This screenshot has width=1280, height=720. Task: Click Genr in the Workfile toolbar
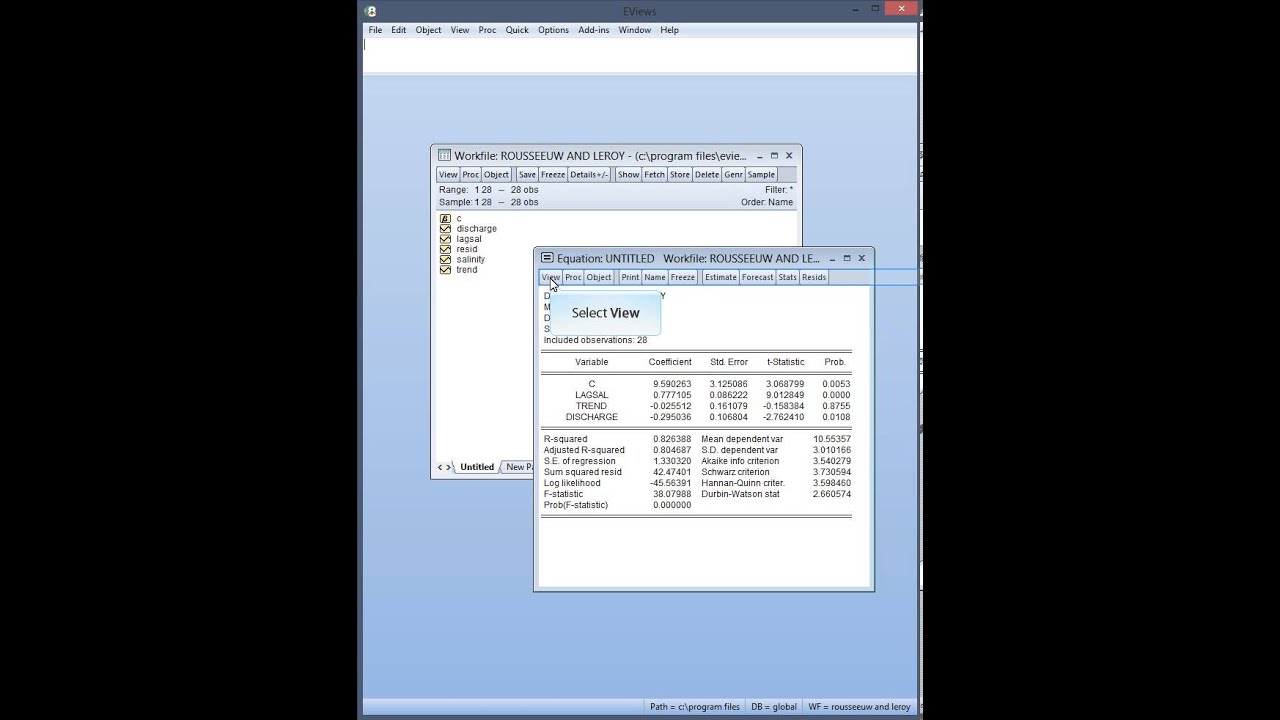[733, 175]
